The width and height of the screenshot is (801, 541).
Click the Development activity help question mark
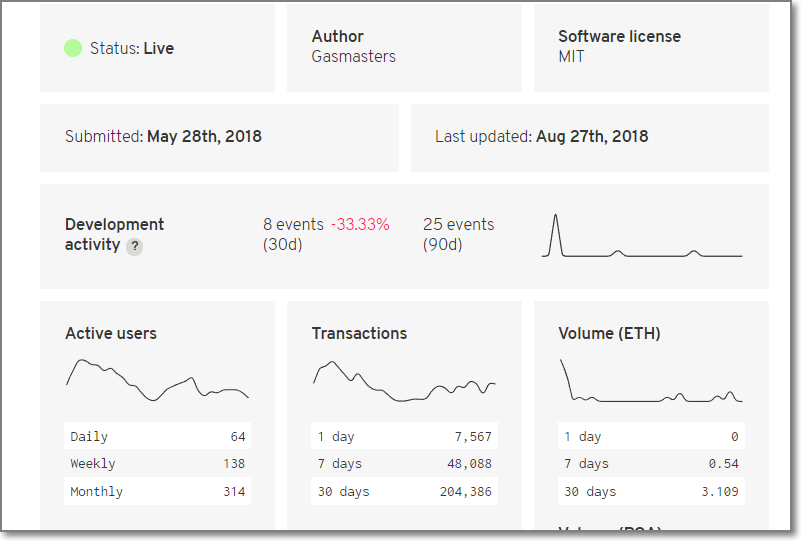click(x=134, y=246)
